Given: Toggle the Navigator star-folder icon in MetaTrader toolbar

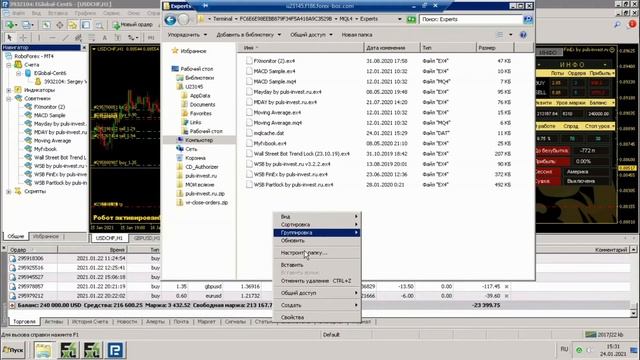Looking at the screenshot, I should [x=73, y=25].
